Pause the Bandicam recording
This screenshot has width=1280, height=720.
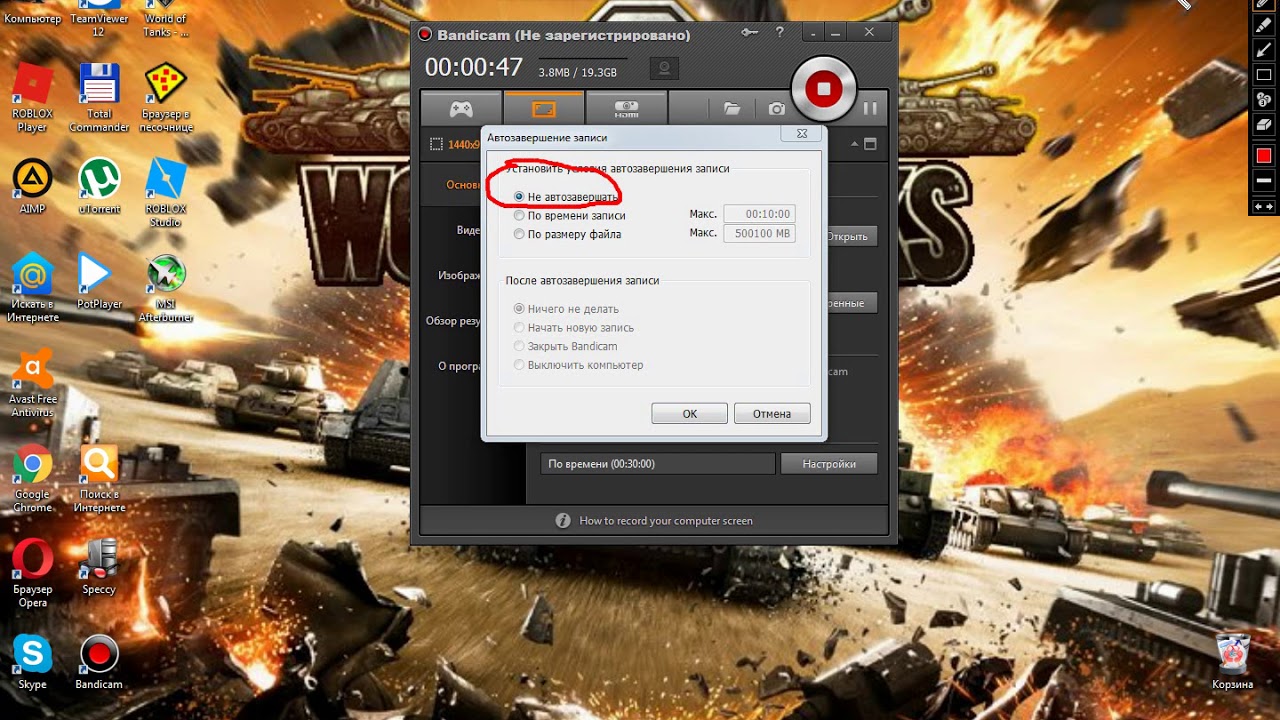pyautogui.click(x=870, y=108)
